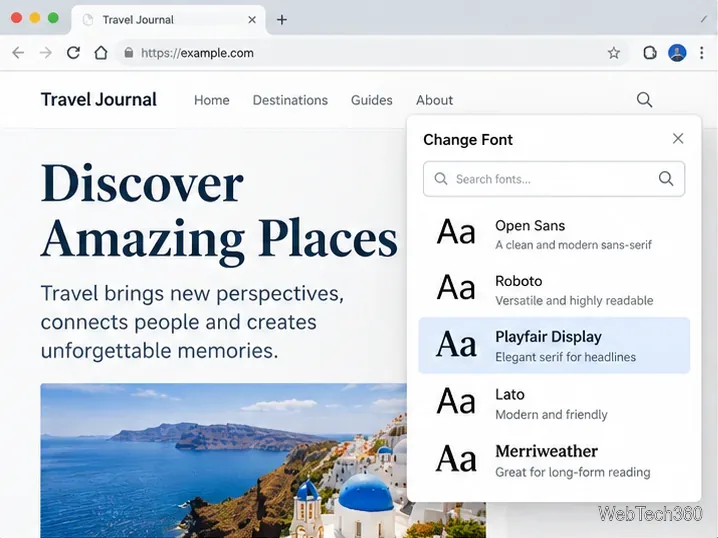Image resolution: width=718 pixels, height=538 pixels.
Task: Click the 'Travel brings new perspectives' paragraph
Action: point(192,322)
